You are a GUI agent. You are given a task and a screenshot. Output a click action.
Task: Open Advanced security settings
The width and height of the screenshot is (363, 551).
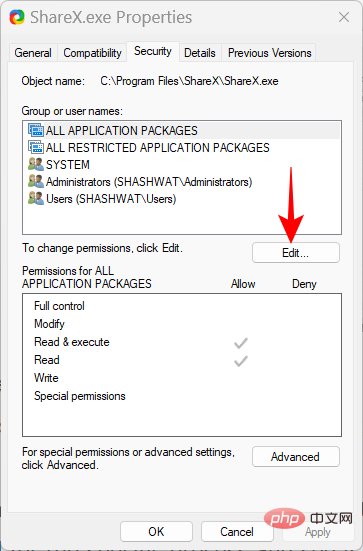point(296,456)
